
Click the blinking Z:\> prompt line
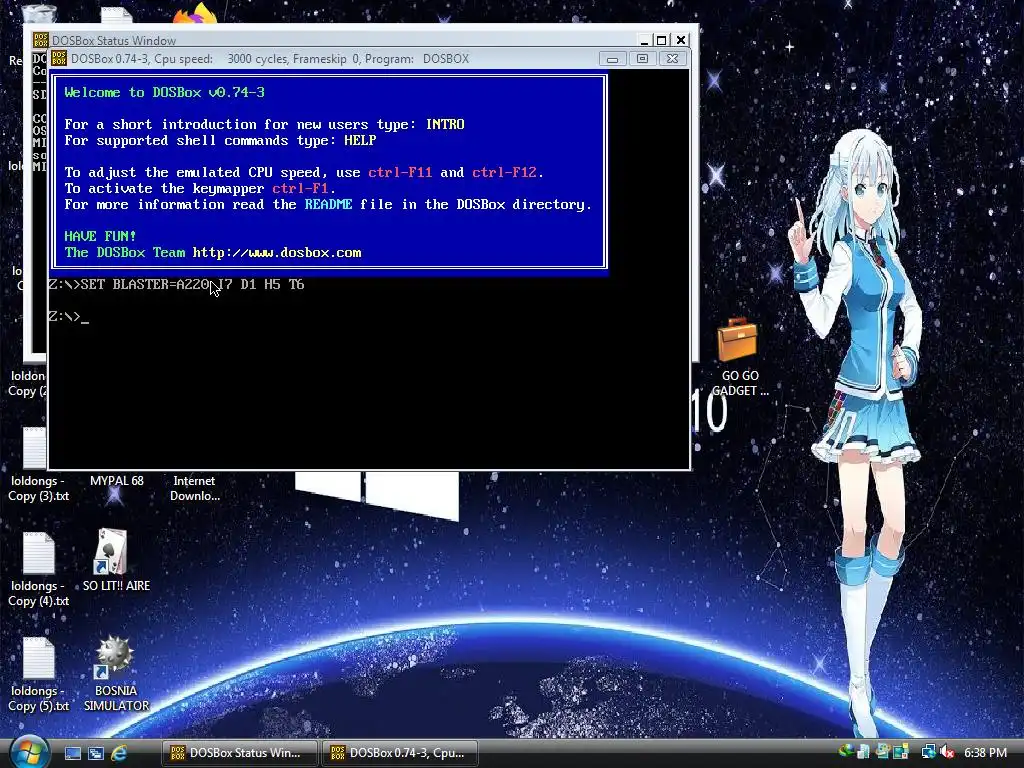pyautogui.click(x=69, y=317)
